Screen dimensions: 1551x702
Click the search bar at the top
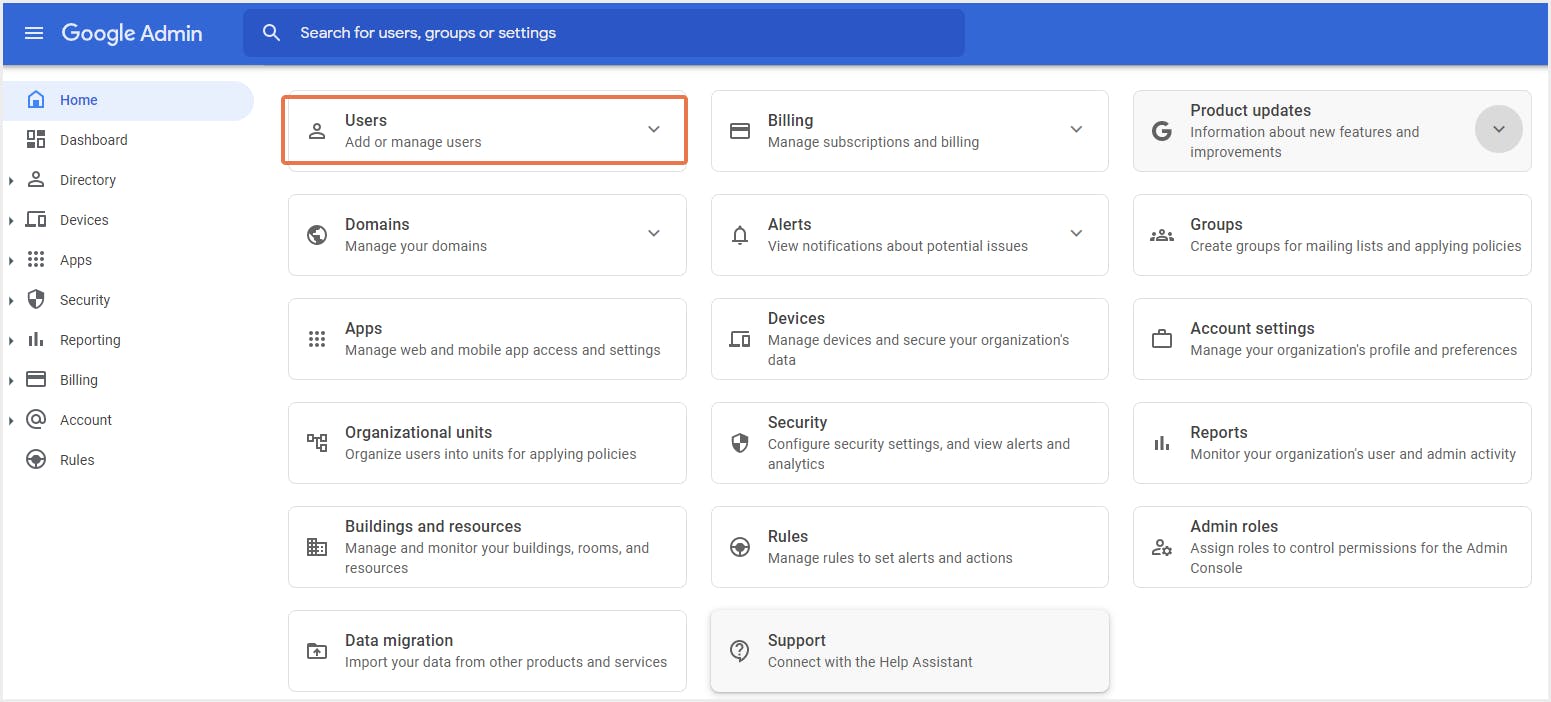pyautogui.click(x=600, y=32)
